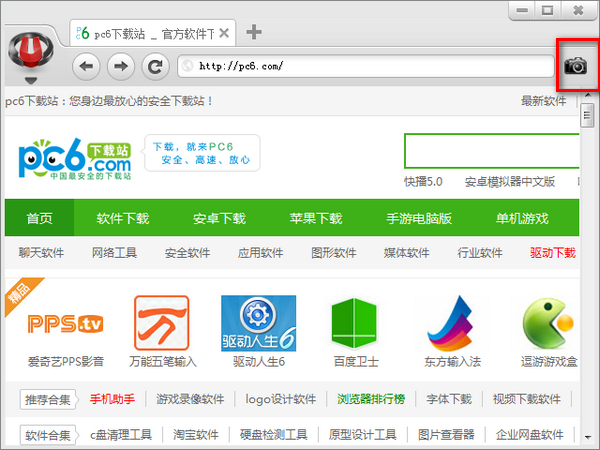Open the red U browser logo menu
This screenshot has width=600, height=450.
click(31, 51)
